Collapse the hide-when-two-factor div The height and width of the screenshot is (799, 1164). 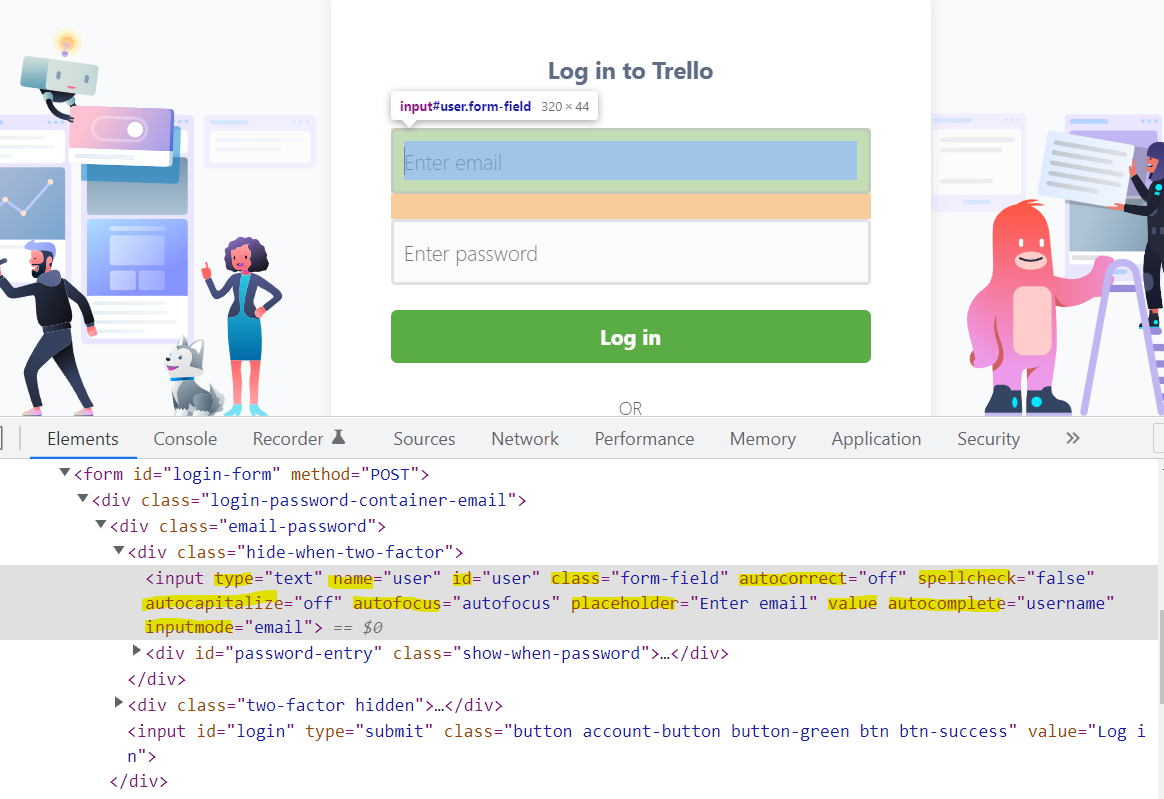(119, 551)
